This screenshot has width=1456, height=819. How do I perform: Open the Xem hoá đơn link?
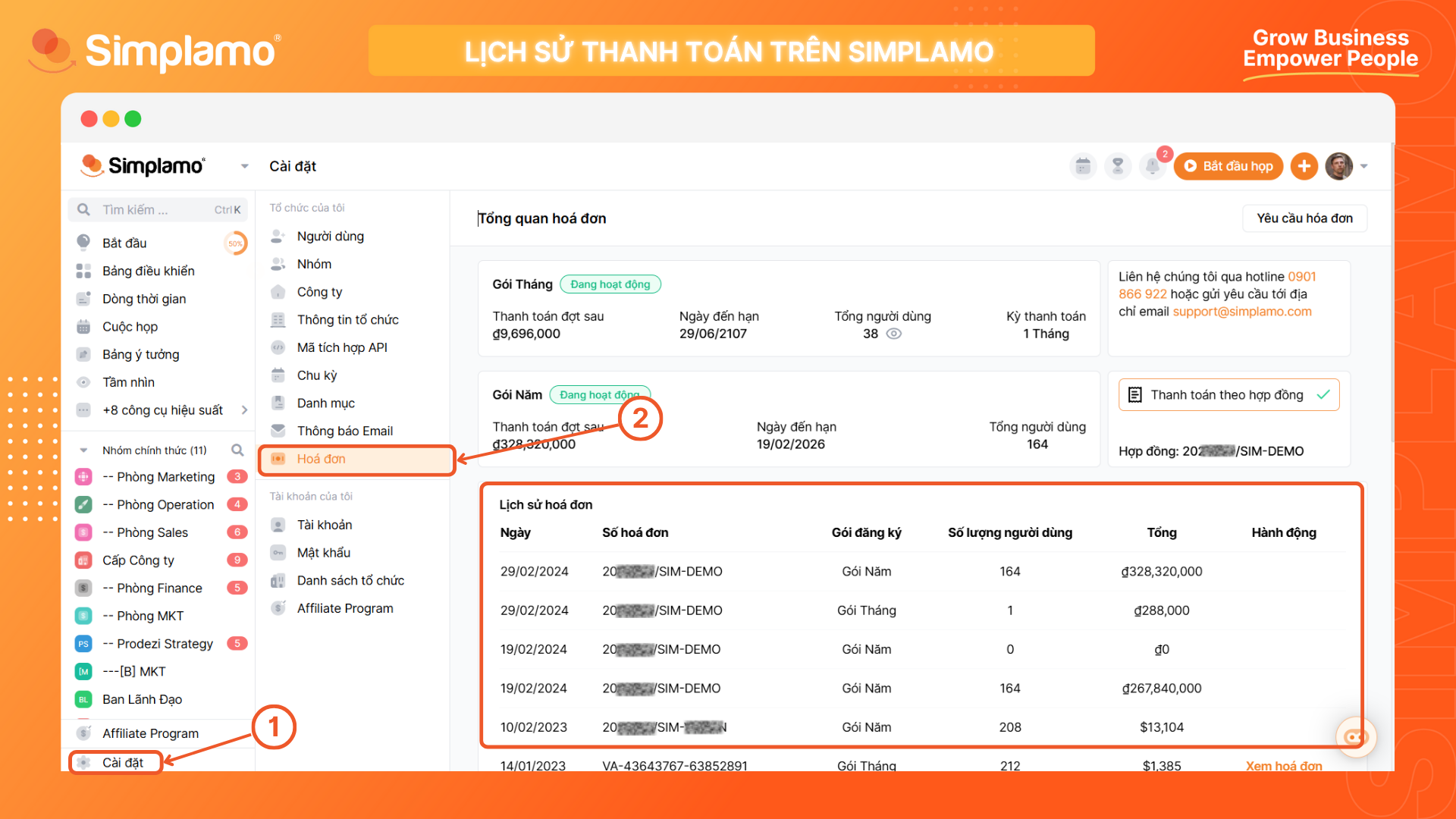click(x=1284, y=766)
